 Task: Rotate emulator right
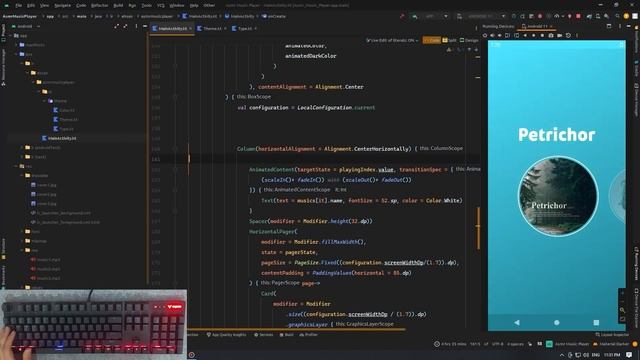[516, 36]
